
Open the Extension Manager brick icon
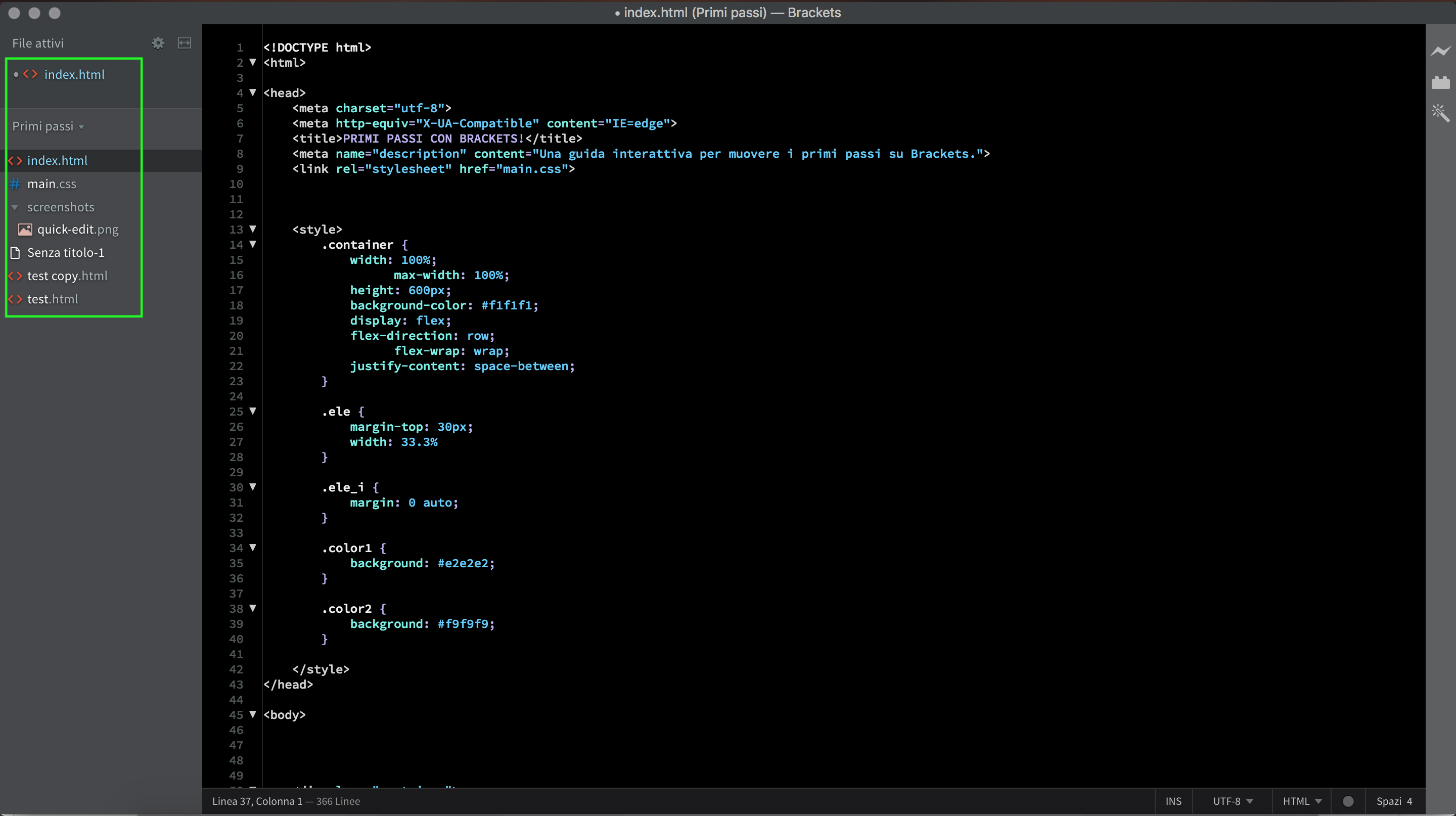[x=1440, y=83]
